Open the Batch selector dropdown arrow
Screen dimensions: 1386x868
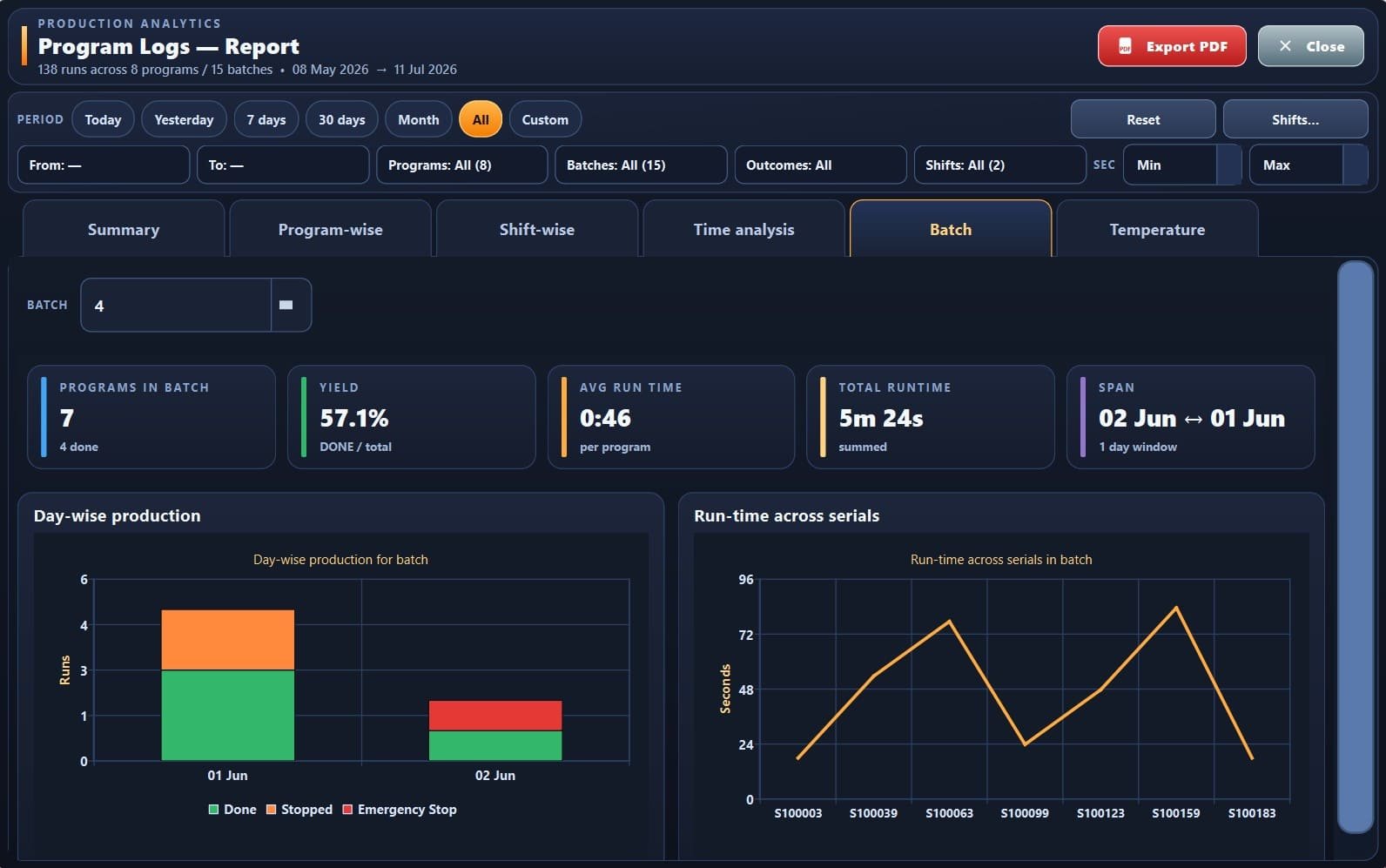pos(286,306)
